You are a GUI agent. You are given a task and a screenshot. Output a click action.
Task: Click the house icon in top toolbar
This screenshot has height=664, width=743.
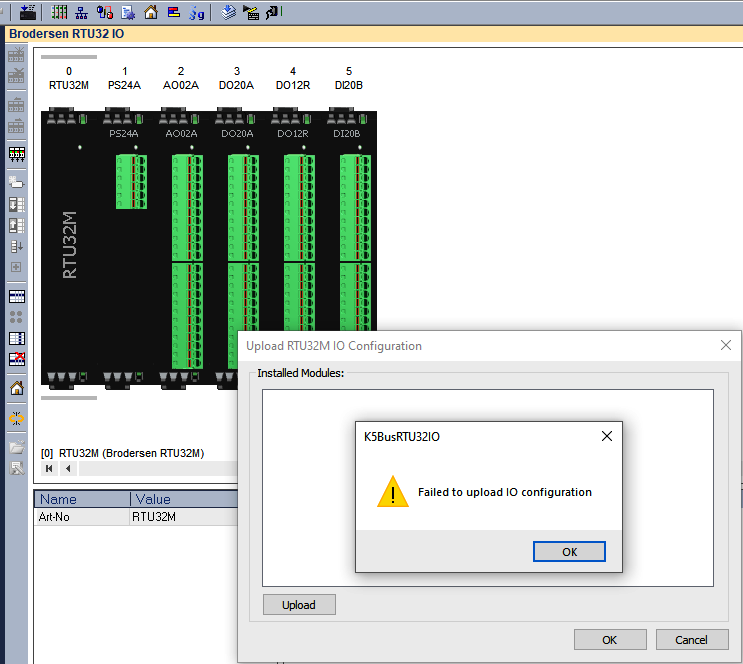click(151, 12)
